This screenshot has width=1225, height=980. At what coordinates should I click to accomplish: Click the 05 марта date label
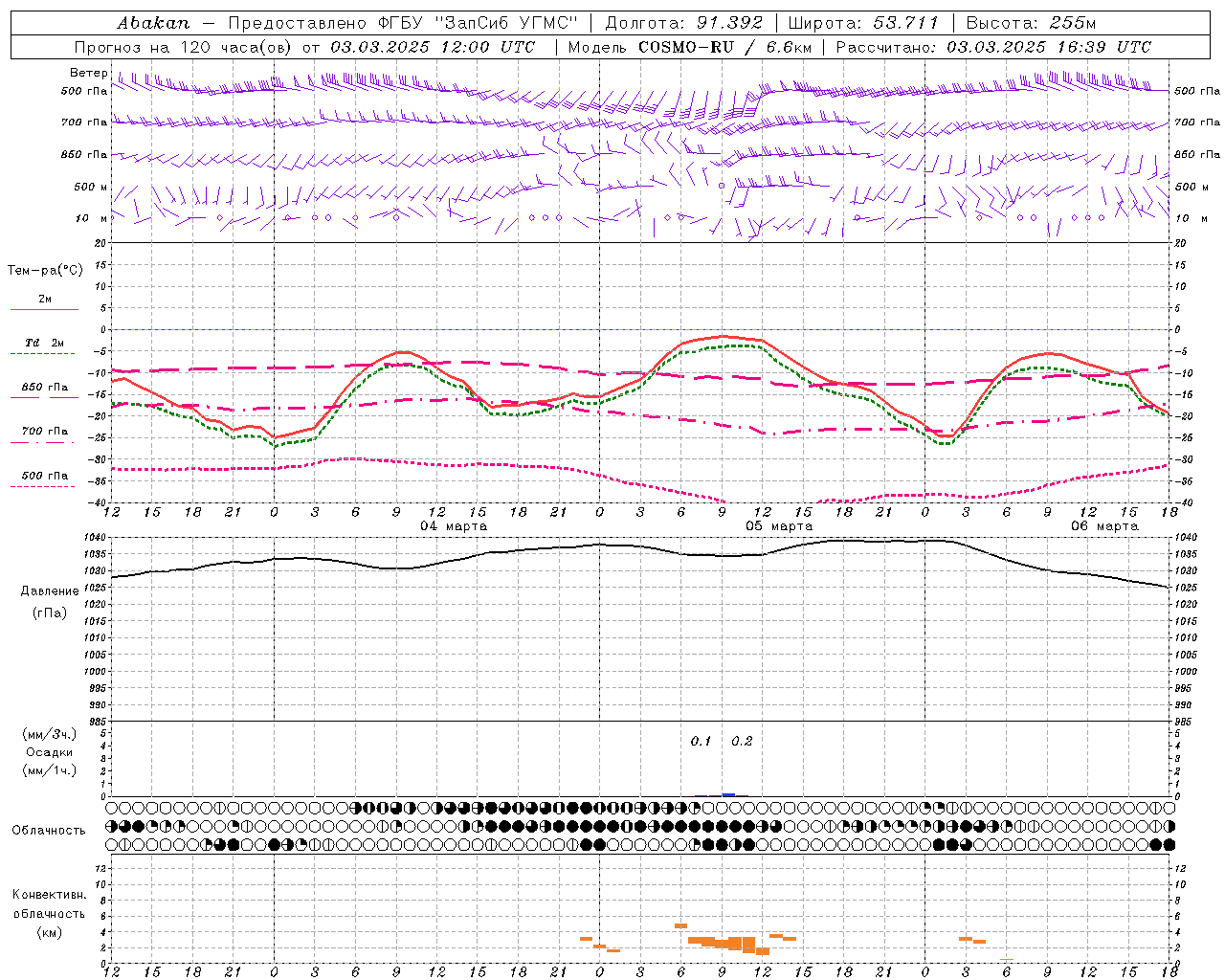pyautogui.click(x=779, y=525)
